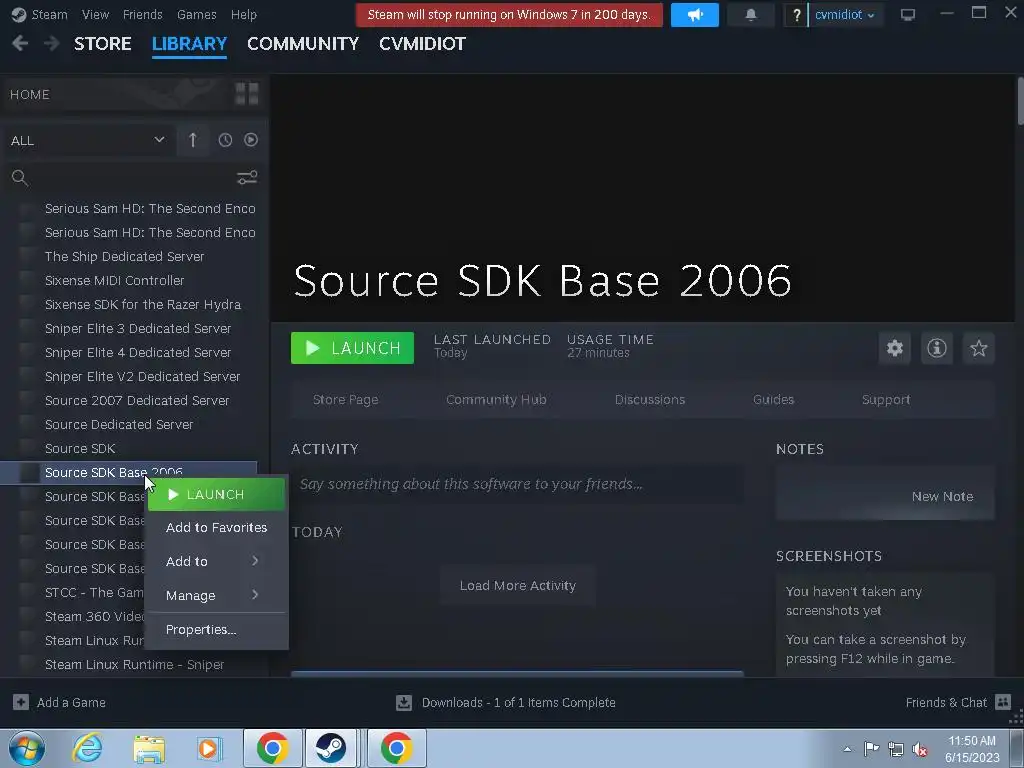Select Add to Favorites in context menu
1024x768 pixels.
pos(216,527)
